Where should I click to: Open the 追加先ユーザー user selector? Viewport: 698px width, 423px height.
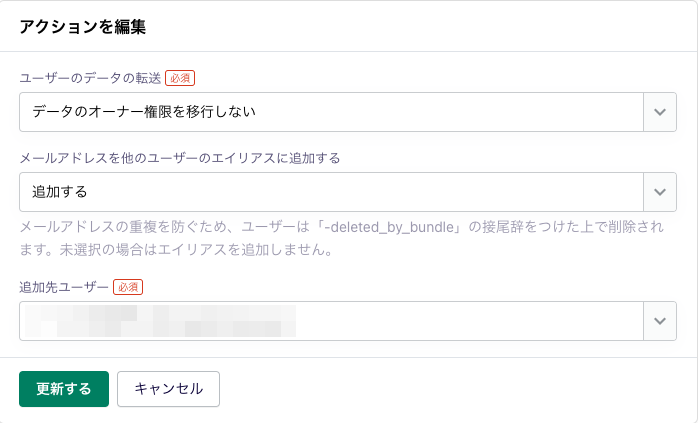pos(348,321)
